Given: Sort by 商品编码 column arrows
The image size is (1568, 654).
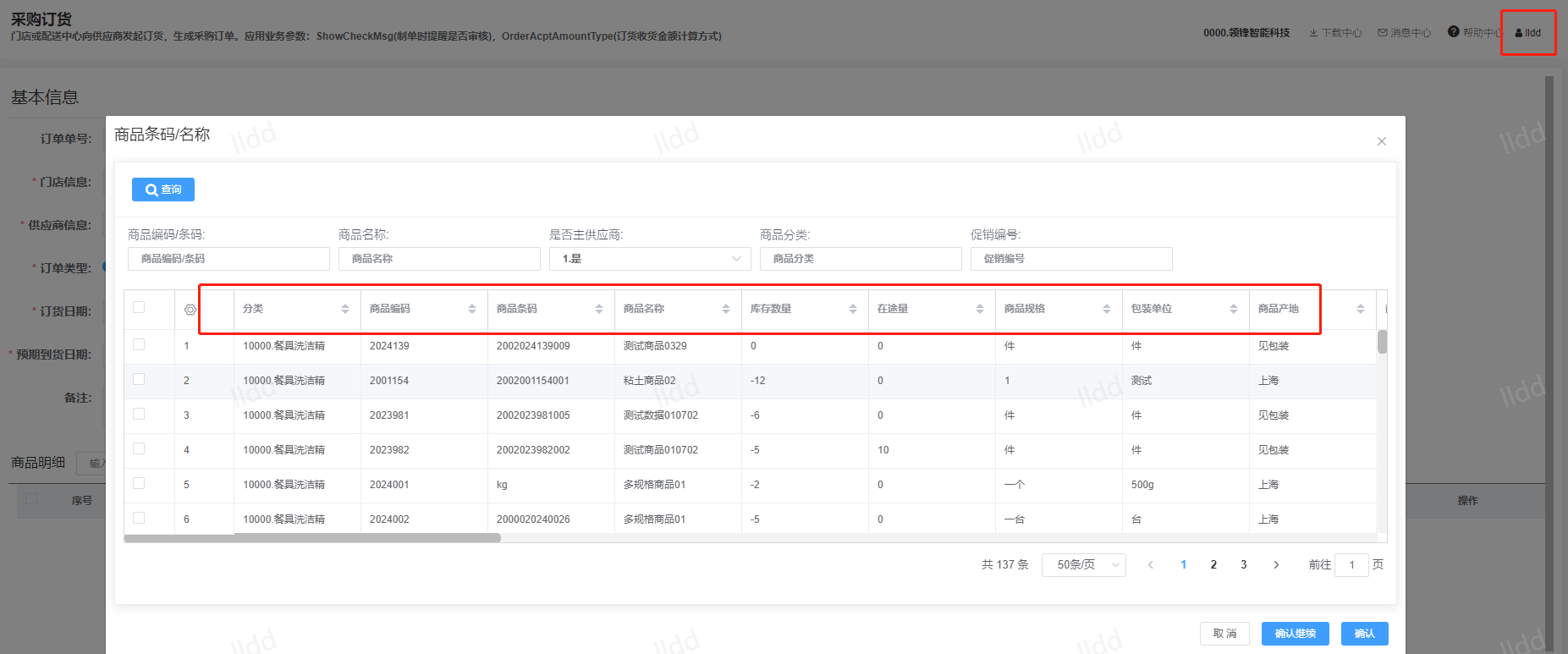Looking at the screenshot, I should click(472, 309).
